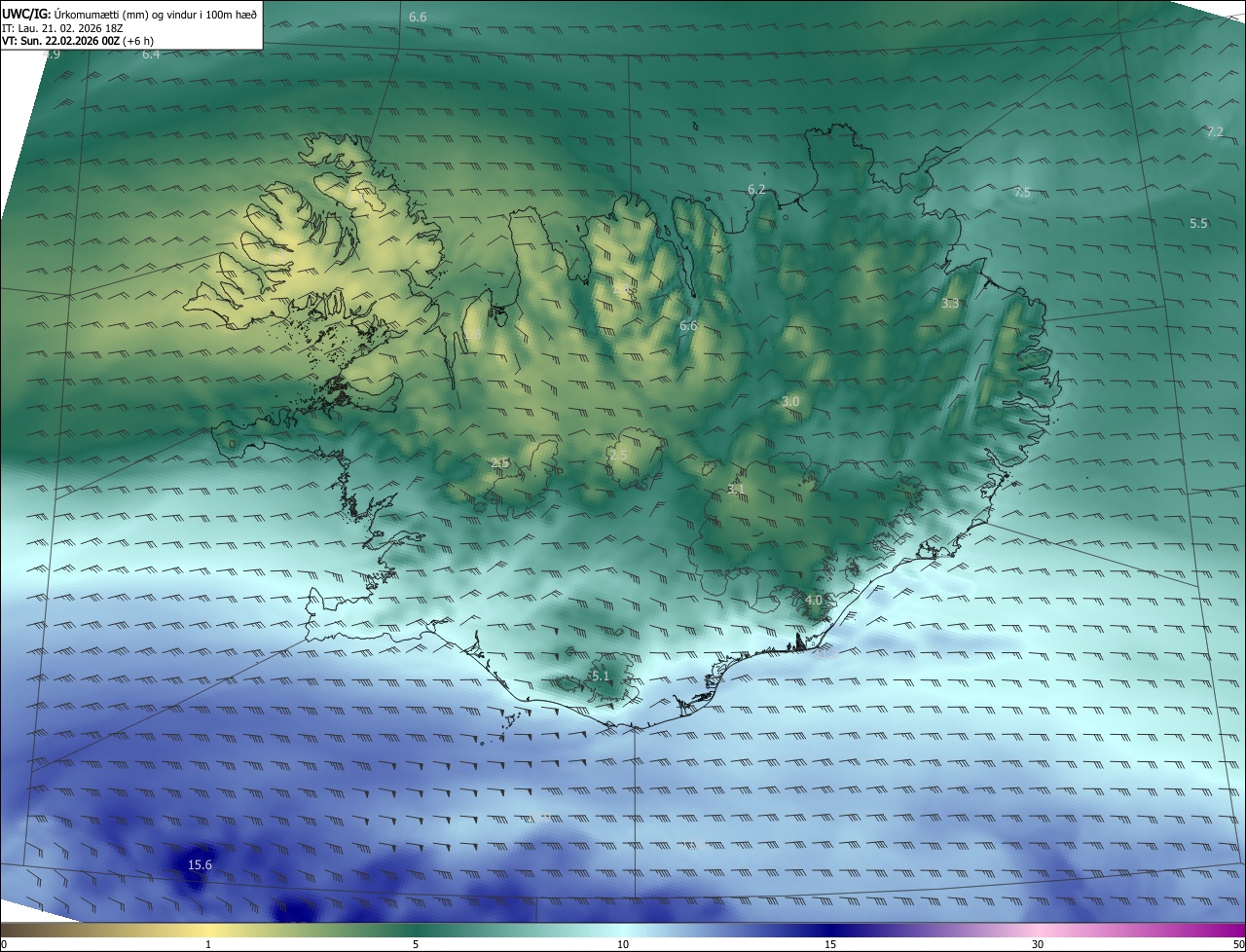Click the color scale tick label 10
Viewport: 1246px width, 952px height.
623,944
